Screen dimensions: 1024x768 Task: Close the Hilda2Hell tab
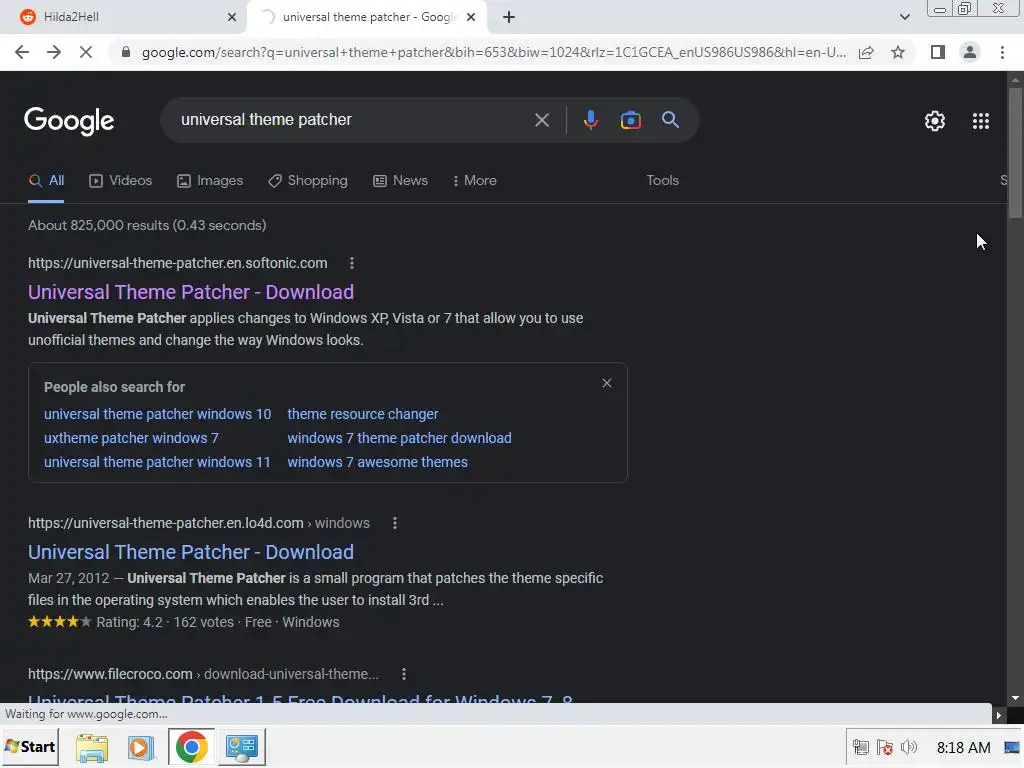[232, 17]
